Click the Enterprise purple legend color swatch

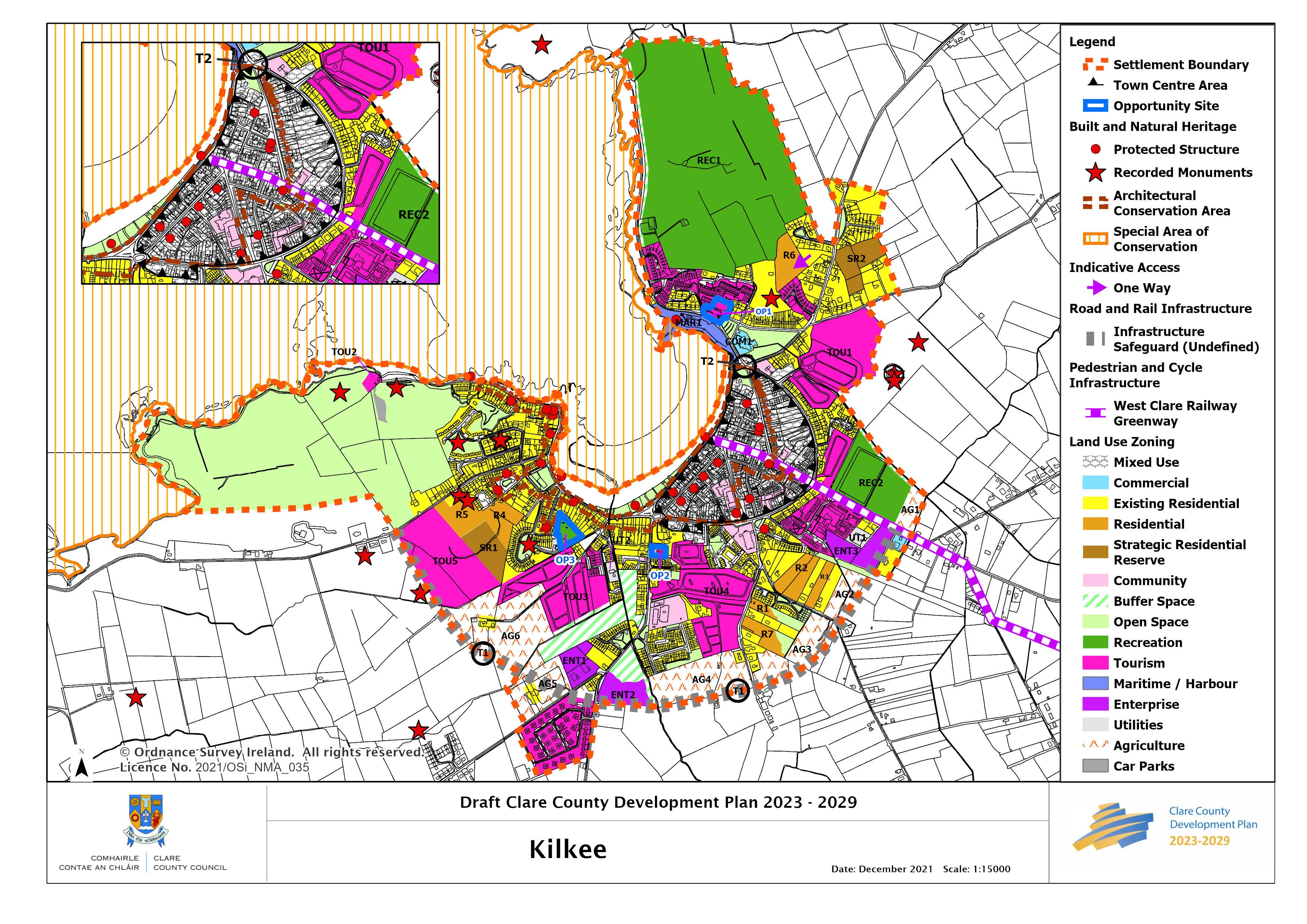1095,704
